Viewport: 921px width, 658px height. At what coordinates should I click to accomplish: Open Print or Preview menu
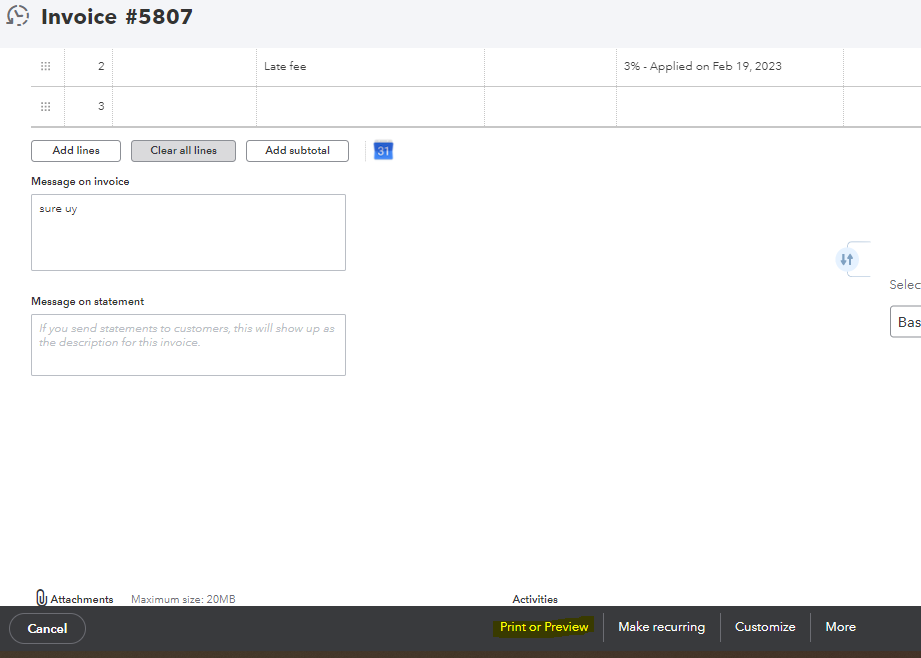tap(544, 627)
